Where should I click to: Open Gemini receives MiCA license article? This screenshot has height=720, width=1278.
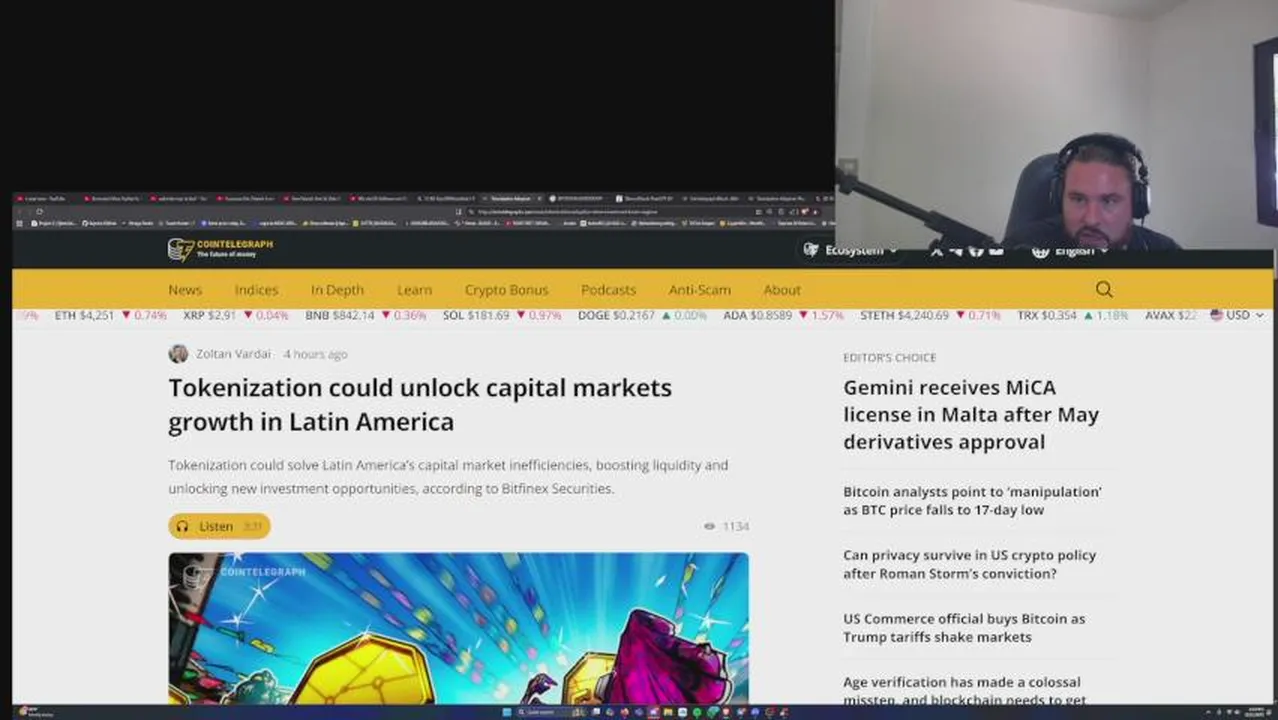tap(971, 414)
